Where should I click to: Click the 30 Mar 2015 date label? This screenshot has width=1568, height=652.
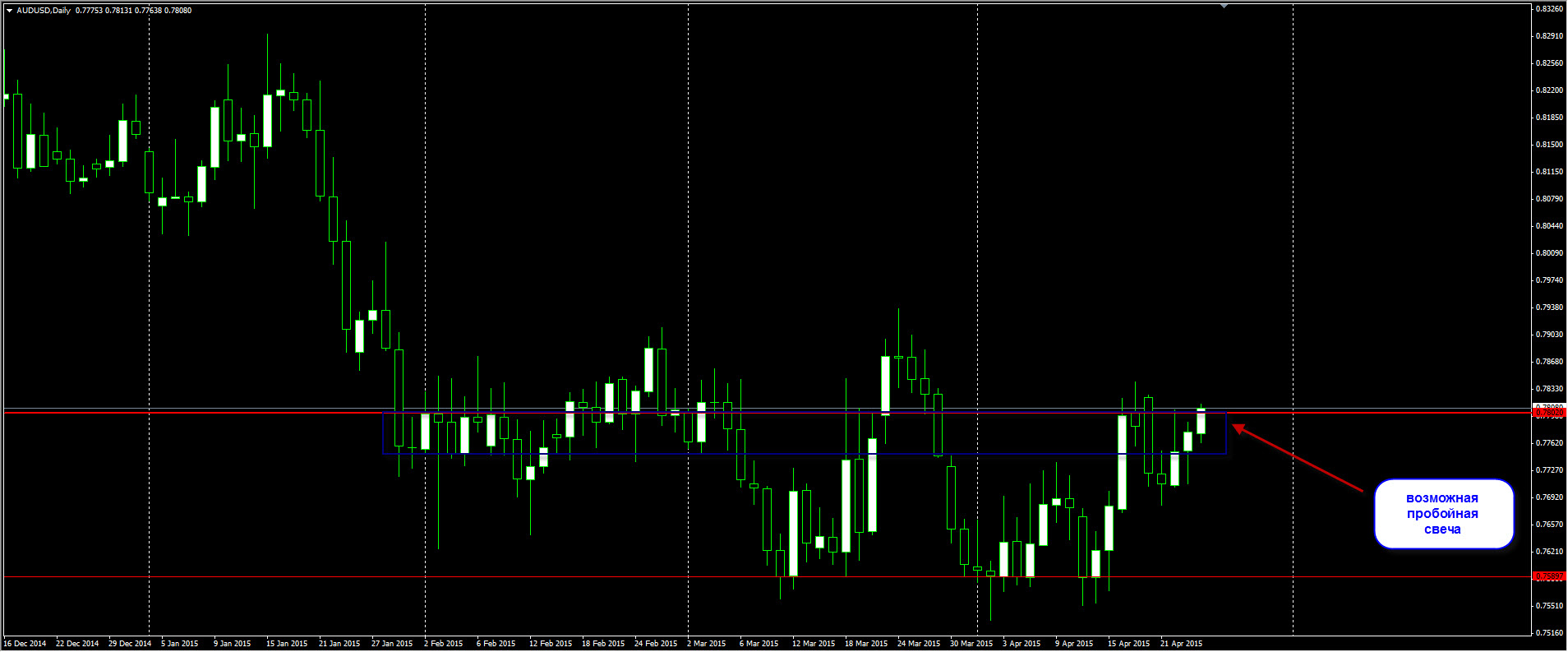971,644
